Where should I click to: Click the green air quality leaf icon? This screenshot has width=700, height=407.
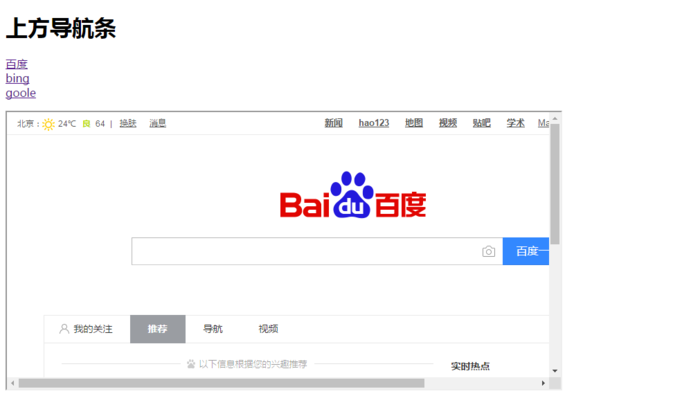[87, 124]
